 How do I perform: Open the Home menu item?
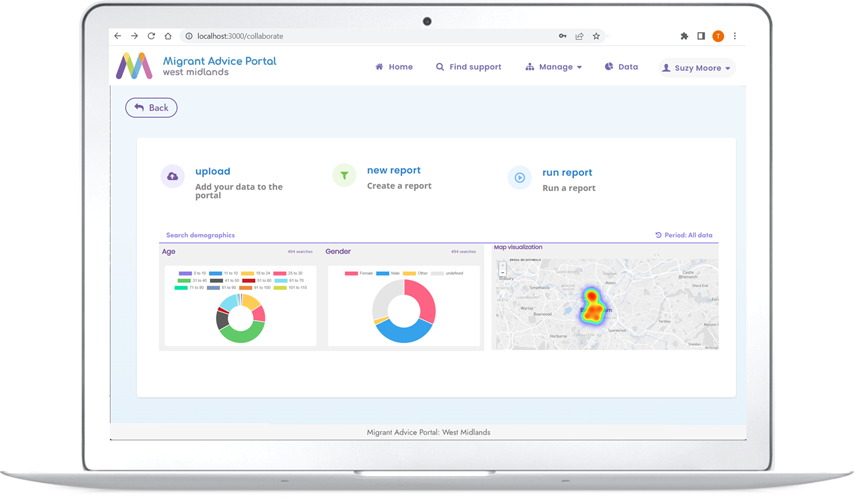click(x=394, y=66)
